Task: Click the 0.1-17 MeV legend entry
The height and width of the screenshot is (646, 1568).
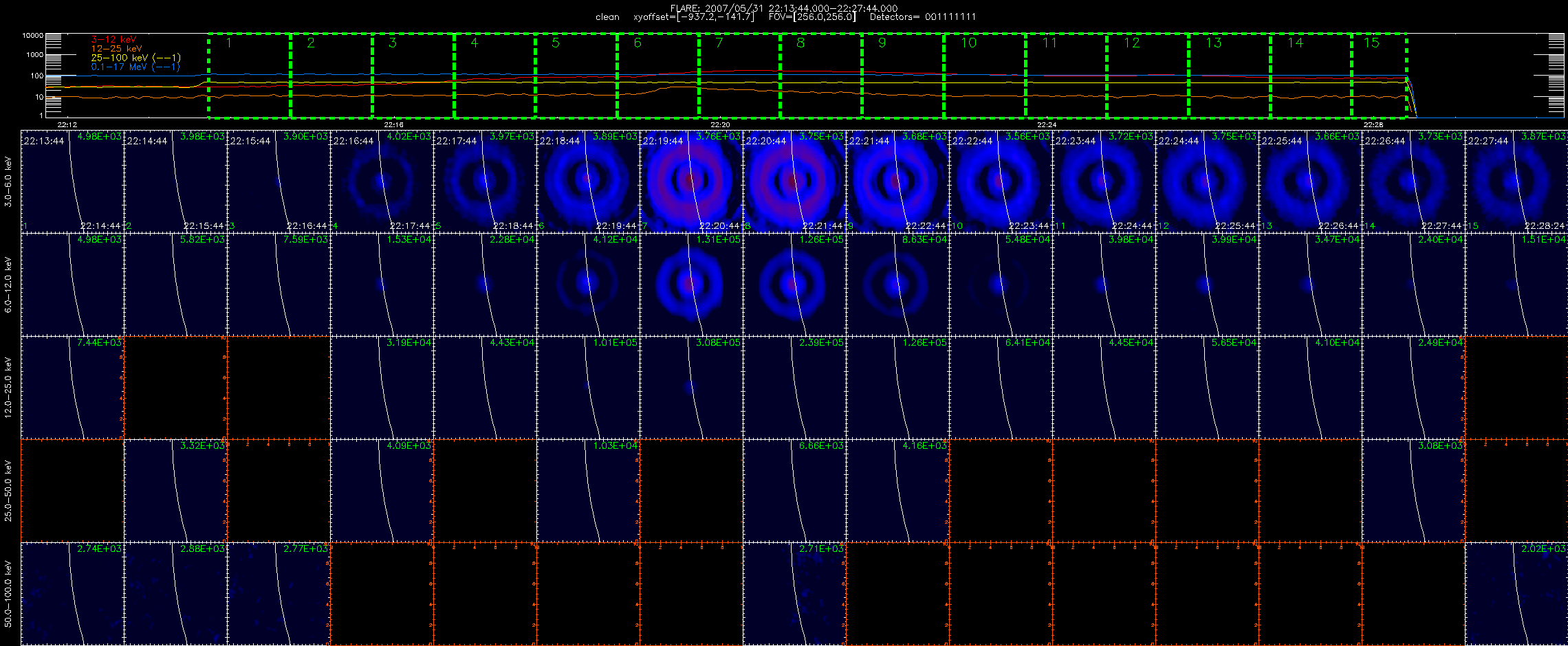Action: coord(135,67)
